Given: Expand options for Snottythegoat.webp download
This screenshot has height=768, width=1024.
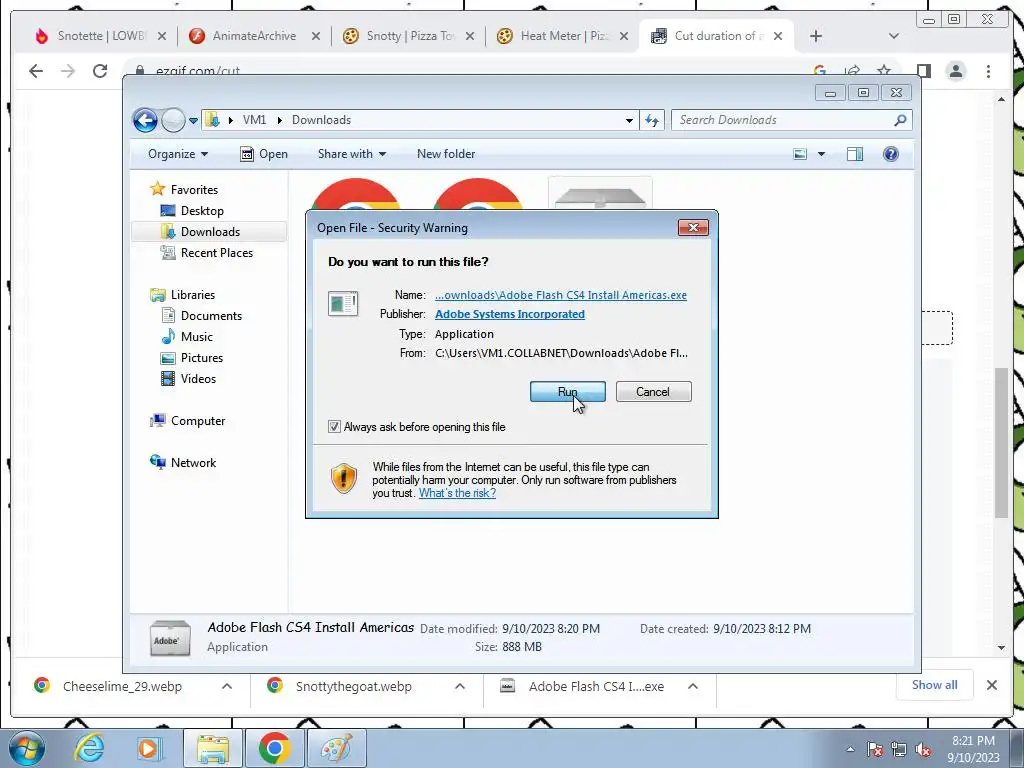Looking at the screenshot, I should (x=460, y=686).
